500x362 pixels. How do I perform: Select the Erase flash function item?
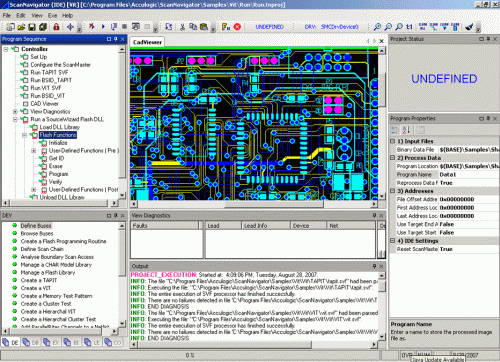pos(55,166)
